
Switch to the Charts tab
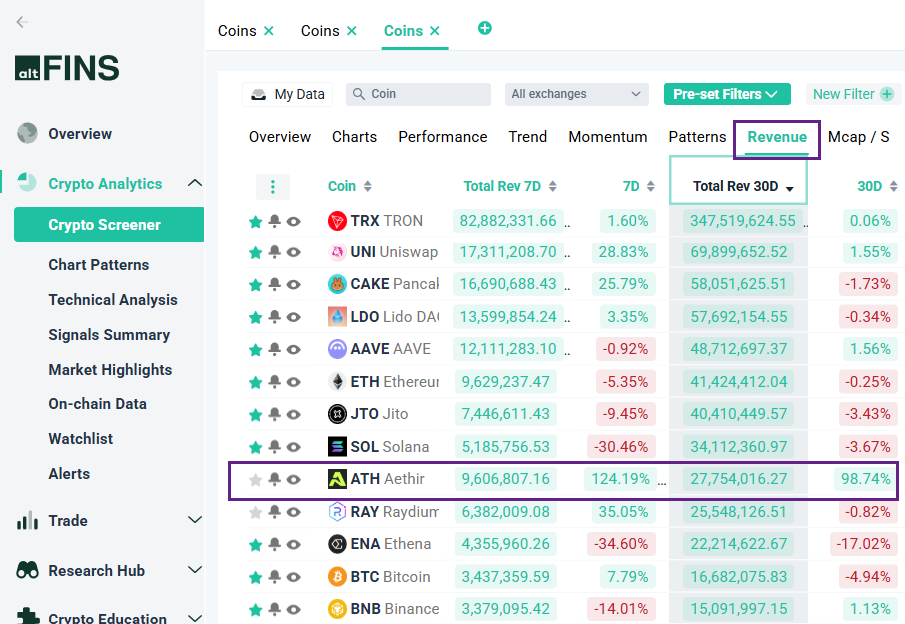click(x=354, y=137)
